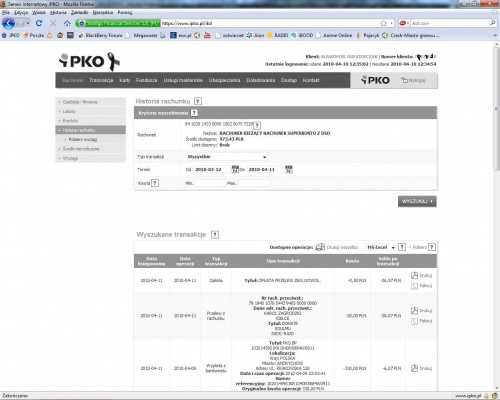Select the Doładowania navigation tab
The width and height of the screenshot is (500, 400).
261,80
